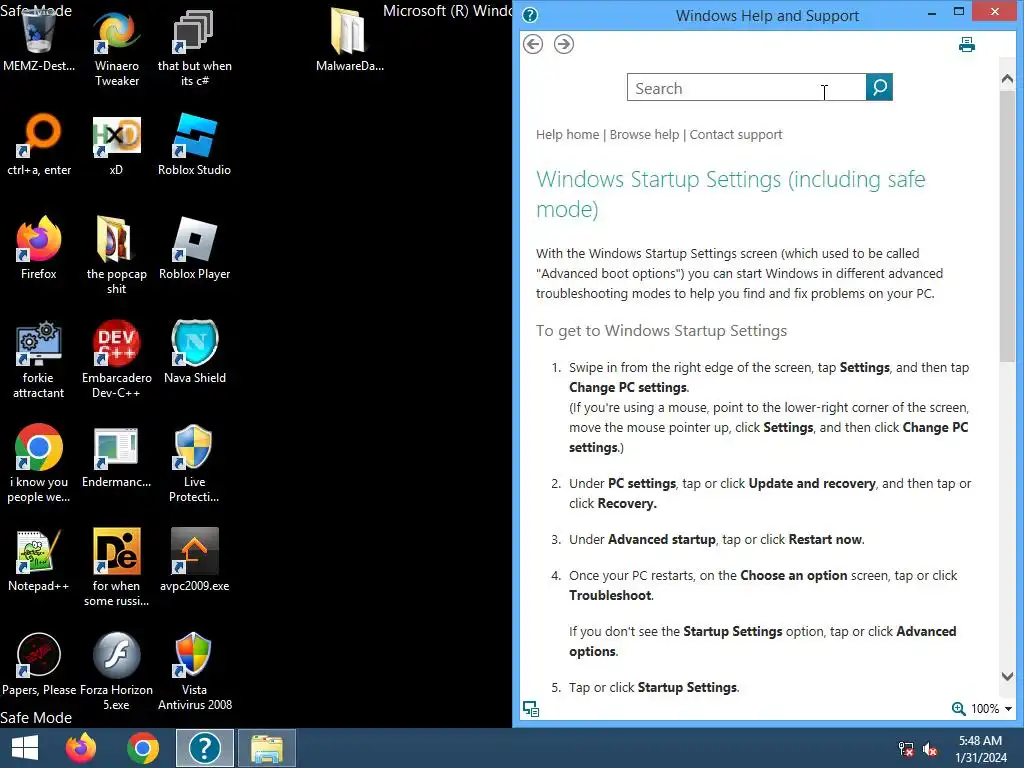1024x768 pixels.
Task: Expand the 100% zoom level dropdown arrow
Action: tap(1008, 709)
